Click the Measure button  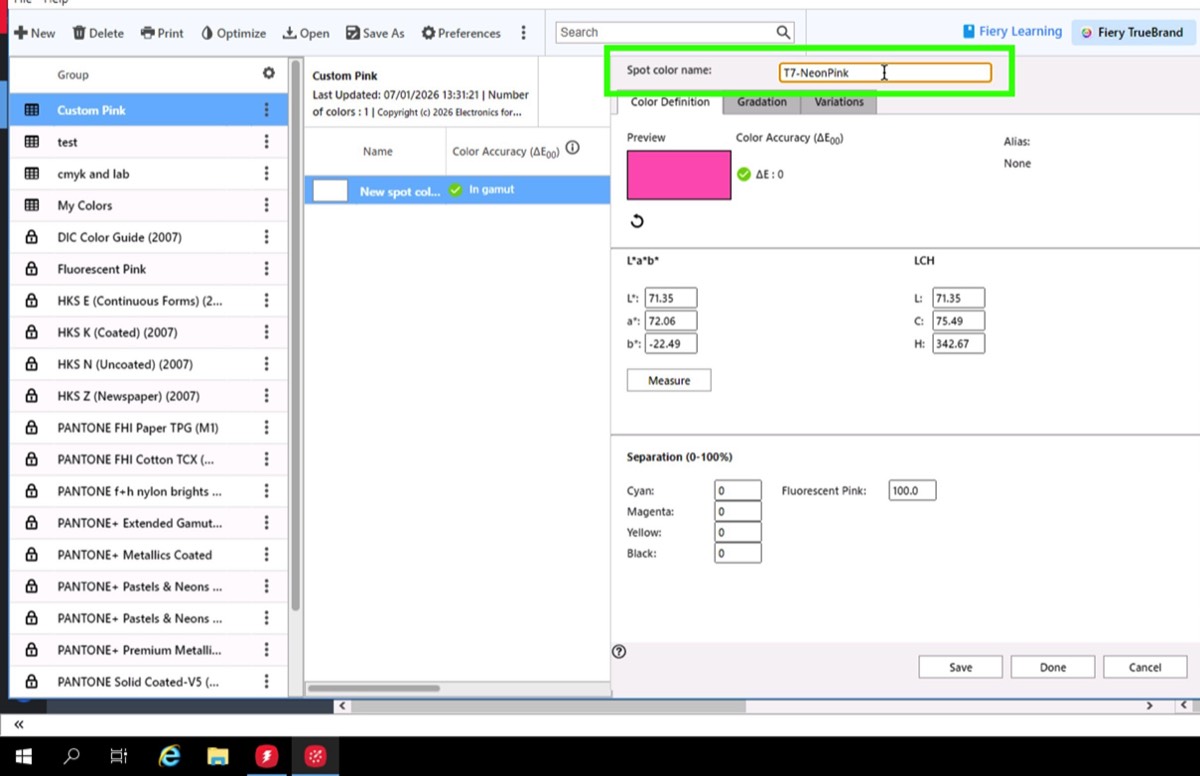[x=669, y=380]
